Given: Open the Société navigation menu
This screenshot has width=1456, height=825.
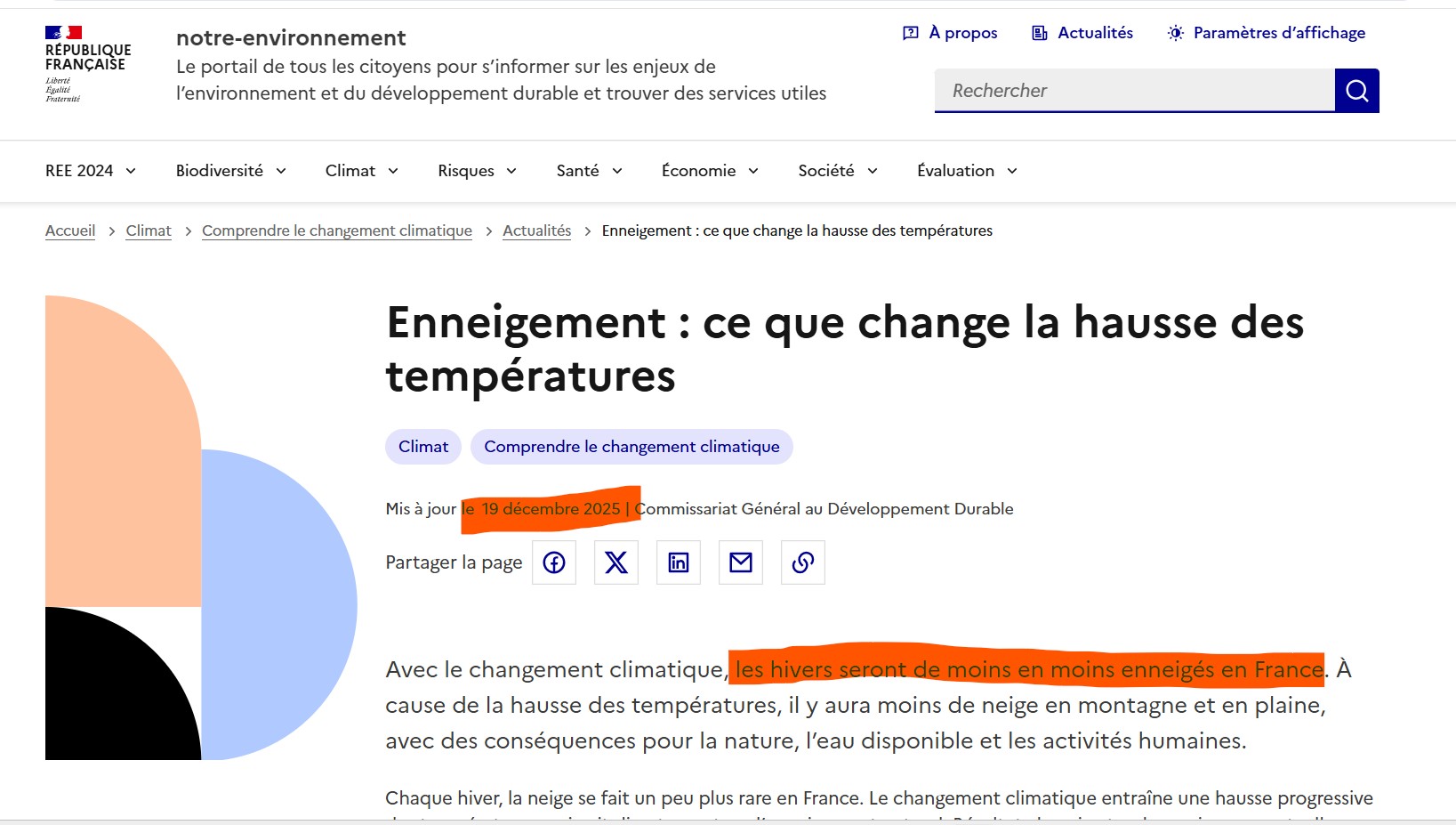Looking at the screenshot, I should [x=837, y=171].
